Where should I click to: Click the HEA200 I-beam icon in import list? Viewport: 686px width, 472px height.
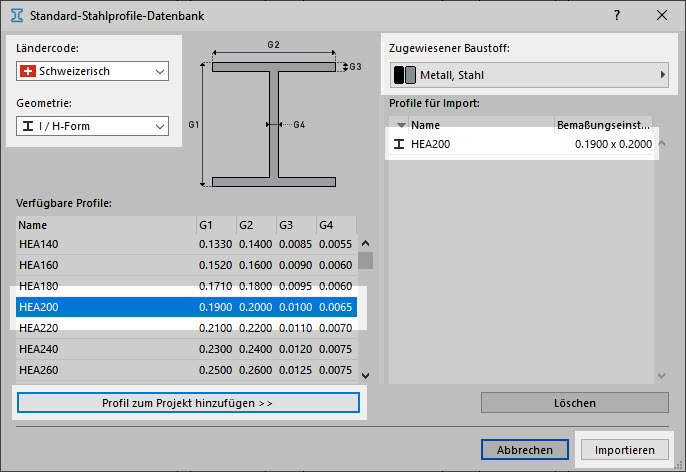coord(401,144)
